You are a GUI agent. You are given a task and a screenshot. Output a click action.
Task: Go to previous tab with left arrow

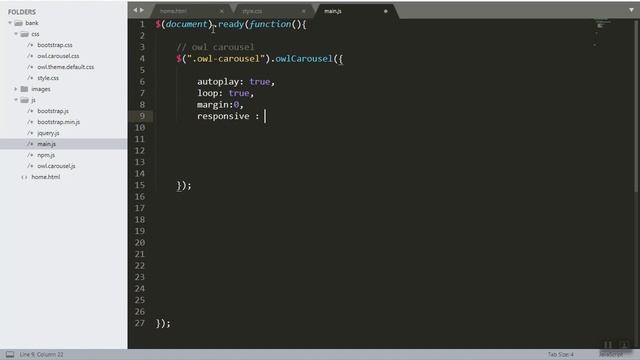point(135,10)
